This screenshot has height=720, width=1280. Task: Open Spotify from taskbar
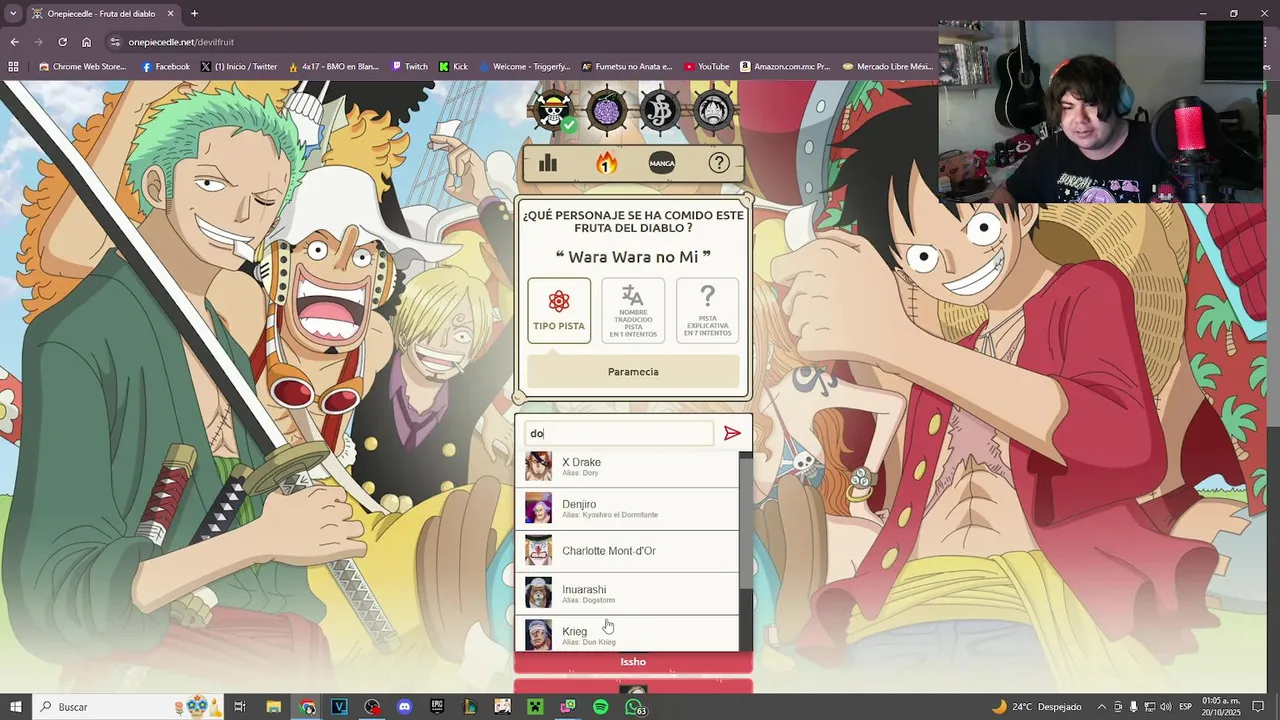[600, 707]
